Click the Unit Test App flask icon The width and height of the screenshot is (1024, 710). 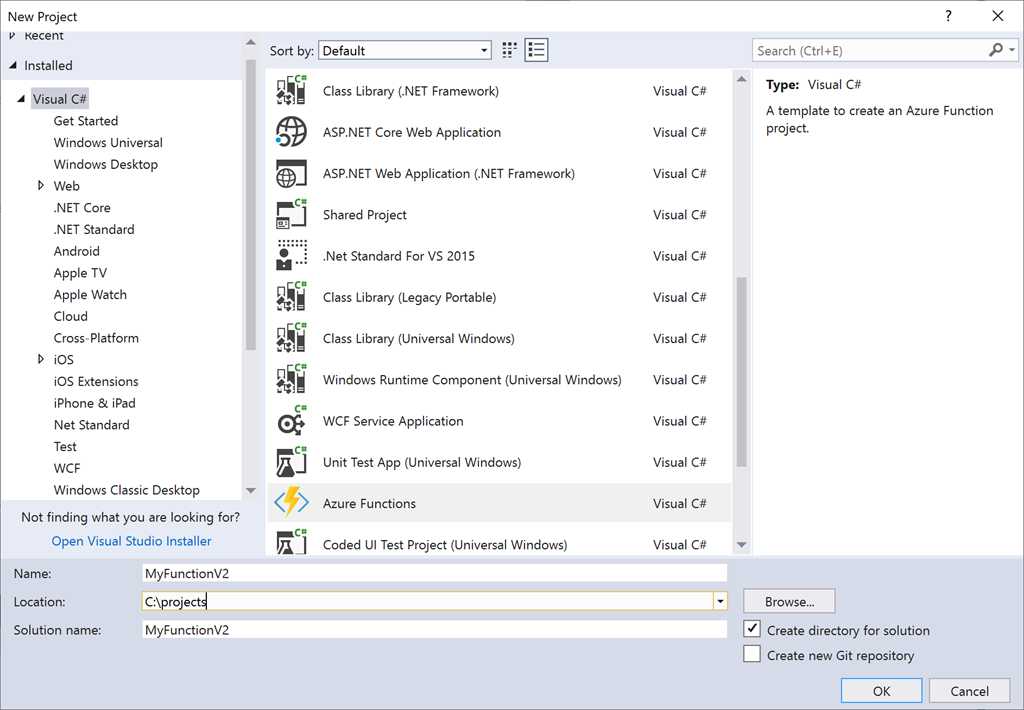click(x=291, y=462)
